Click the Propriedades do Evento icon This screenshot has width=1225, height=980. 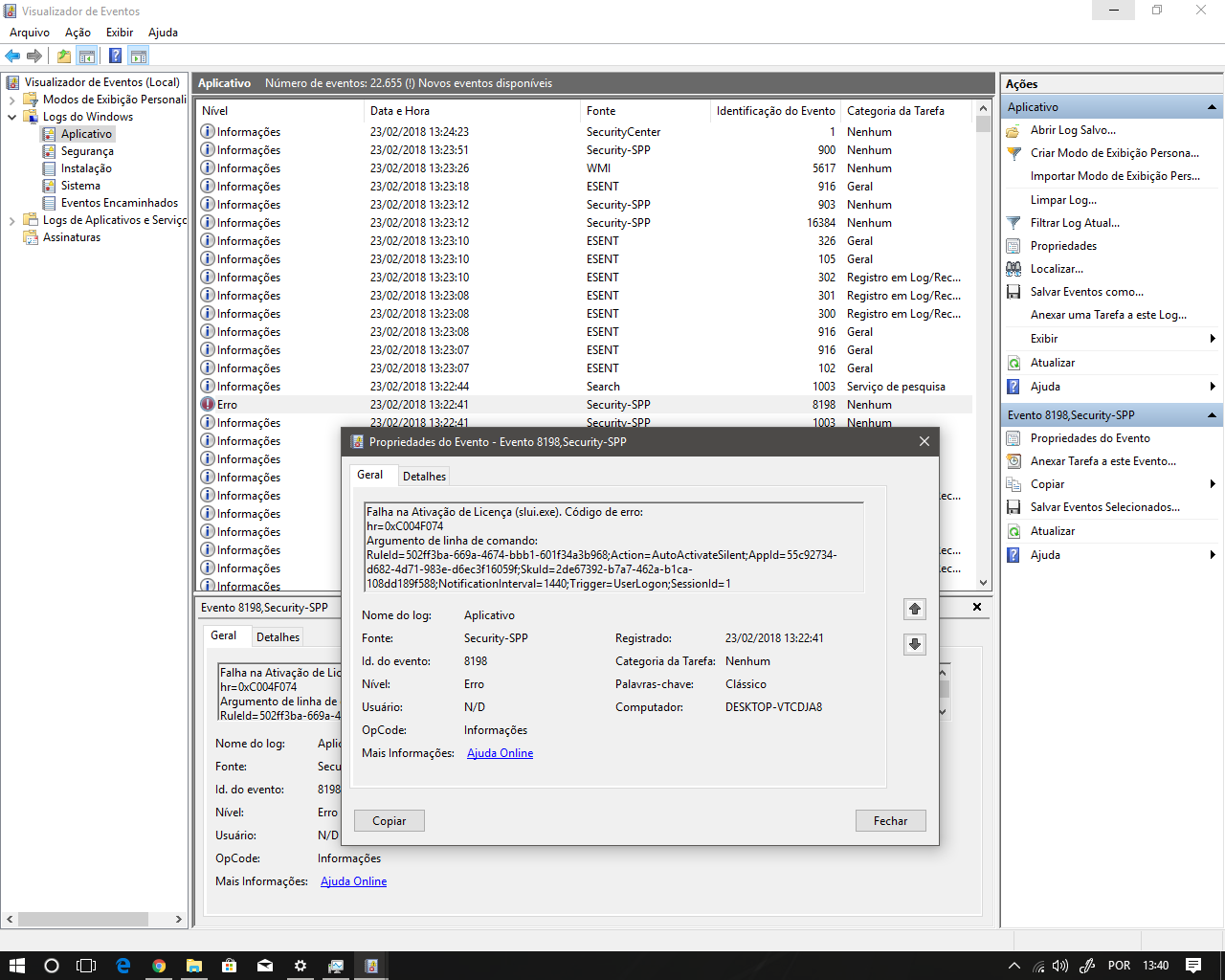(1013, 438)
